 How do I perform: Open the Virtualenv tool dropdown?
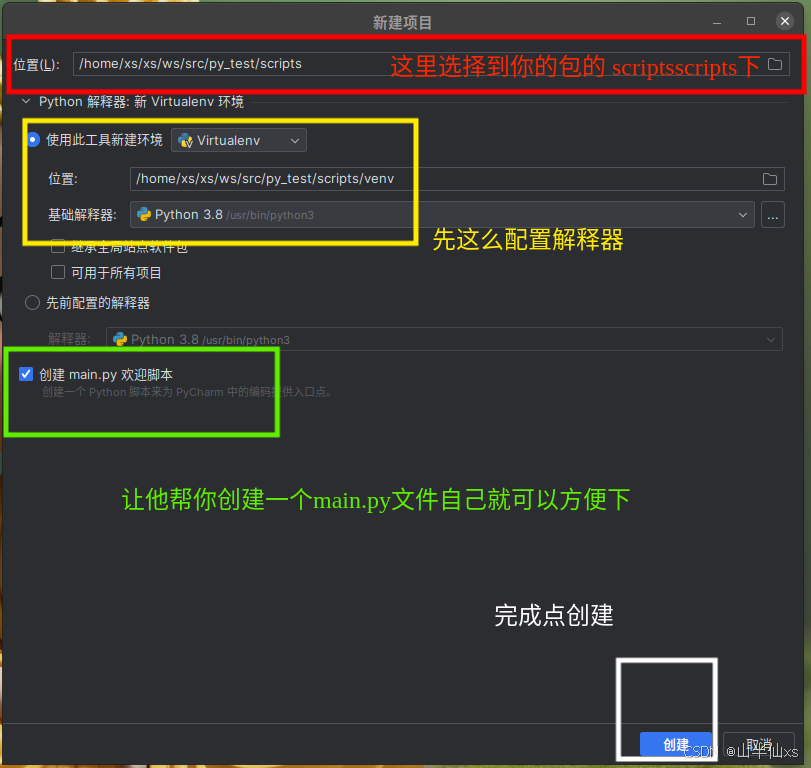[238, 140]
